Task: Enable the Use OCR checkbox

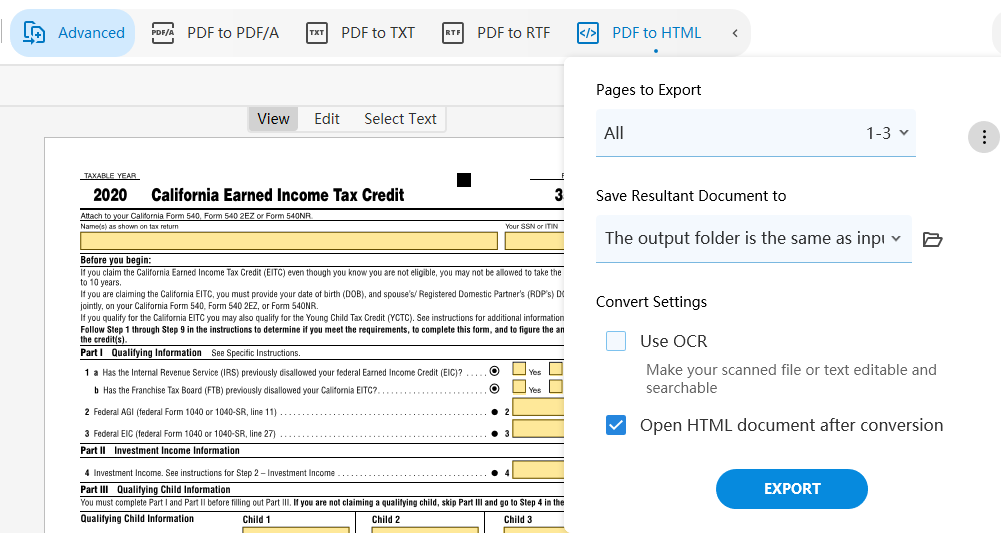Action: tap(616, 341)
